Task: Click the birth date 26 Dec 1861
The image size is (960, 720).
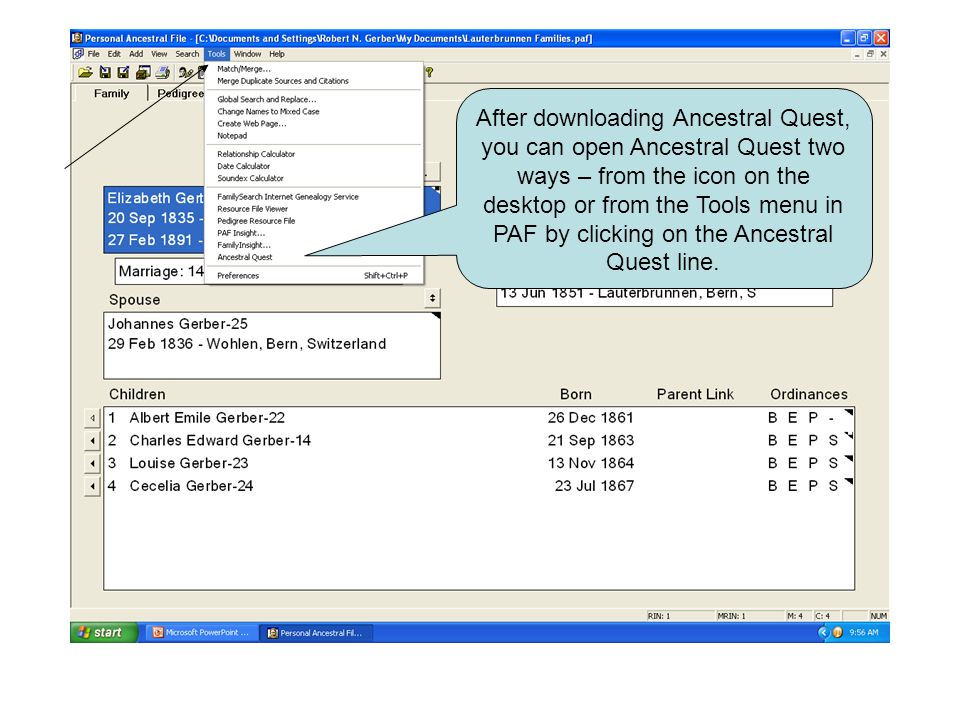Action: pyautogui.click(x=590, y=418)
